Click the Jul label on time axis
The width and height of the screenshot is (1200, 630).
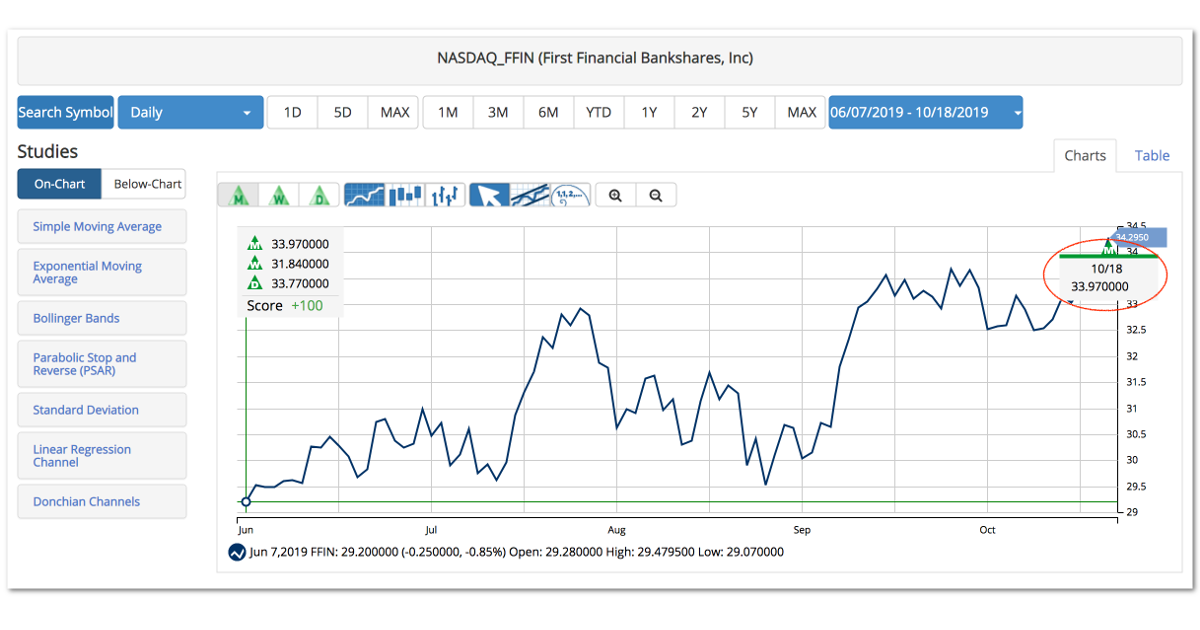click(431, 530)
